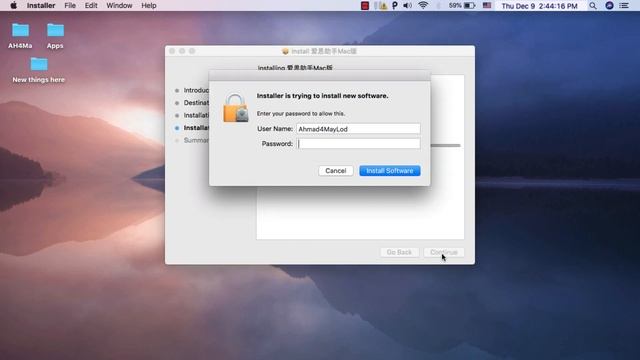Click the Continue button in Installer
640x360 pixels.
[444, 252]
